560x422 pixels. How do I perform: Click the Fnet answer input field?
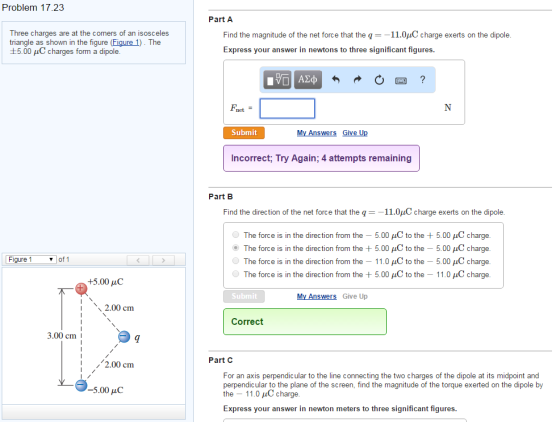pyautogui.click(x=288, y=109)
